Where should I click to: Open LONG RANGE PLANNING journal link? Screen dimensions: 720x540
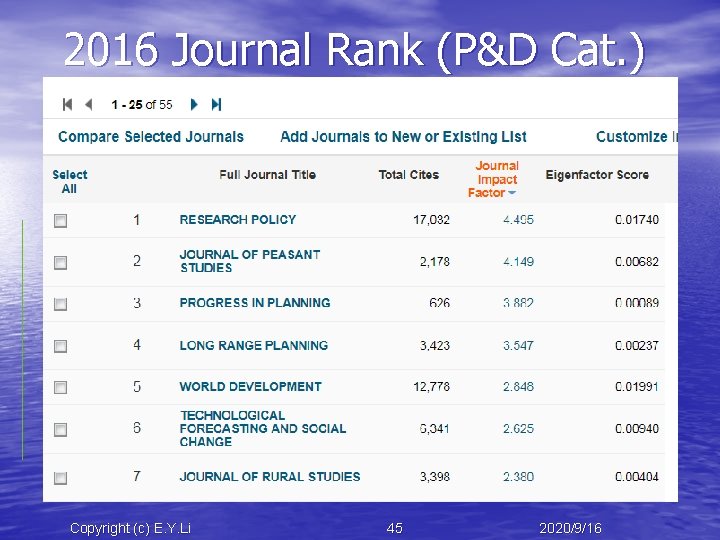click(254, 345)
